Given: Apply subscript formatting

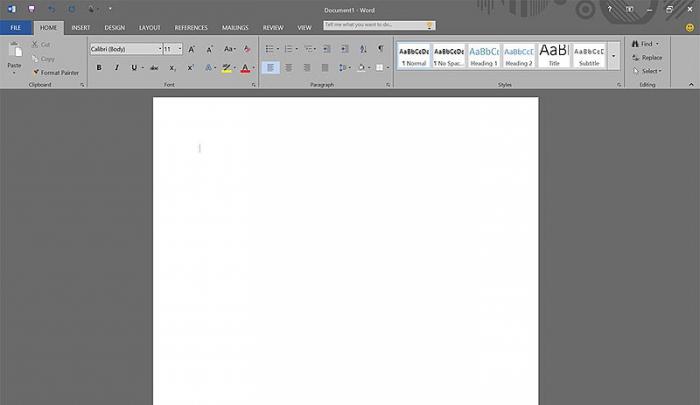Looking at the screenshot, I should [x=172, y=68].
